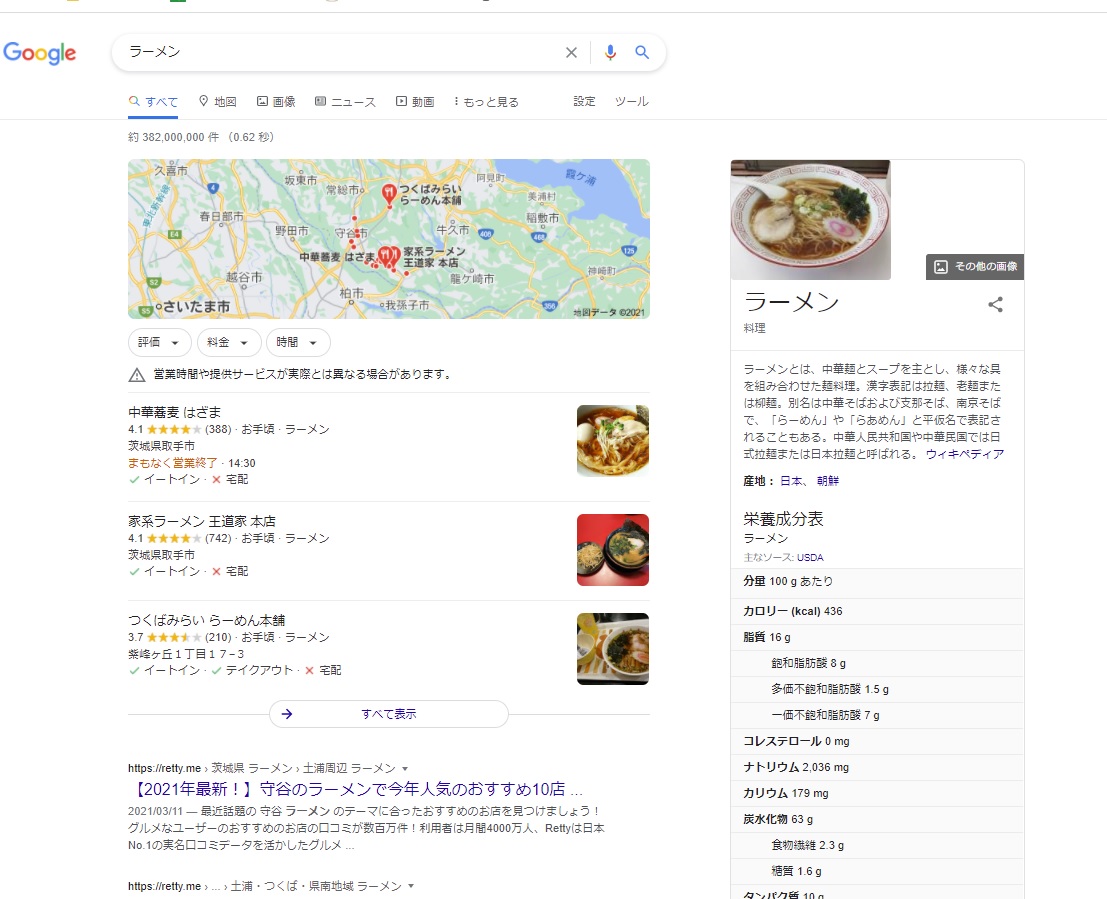Screen dimensions: 1107x899
Task: Expand the 評価 filter dropdown
Action: [160, 343]
